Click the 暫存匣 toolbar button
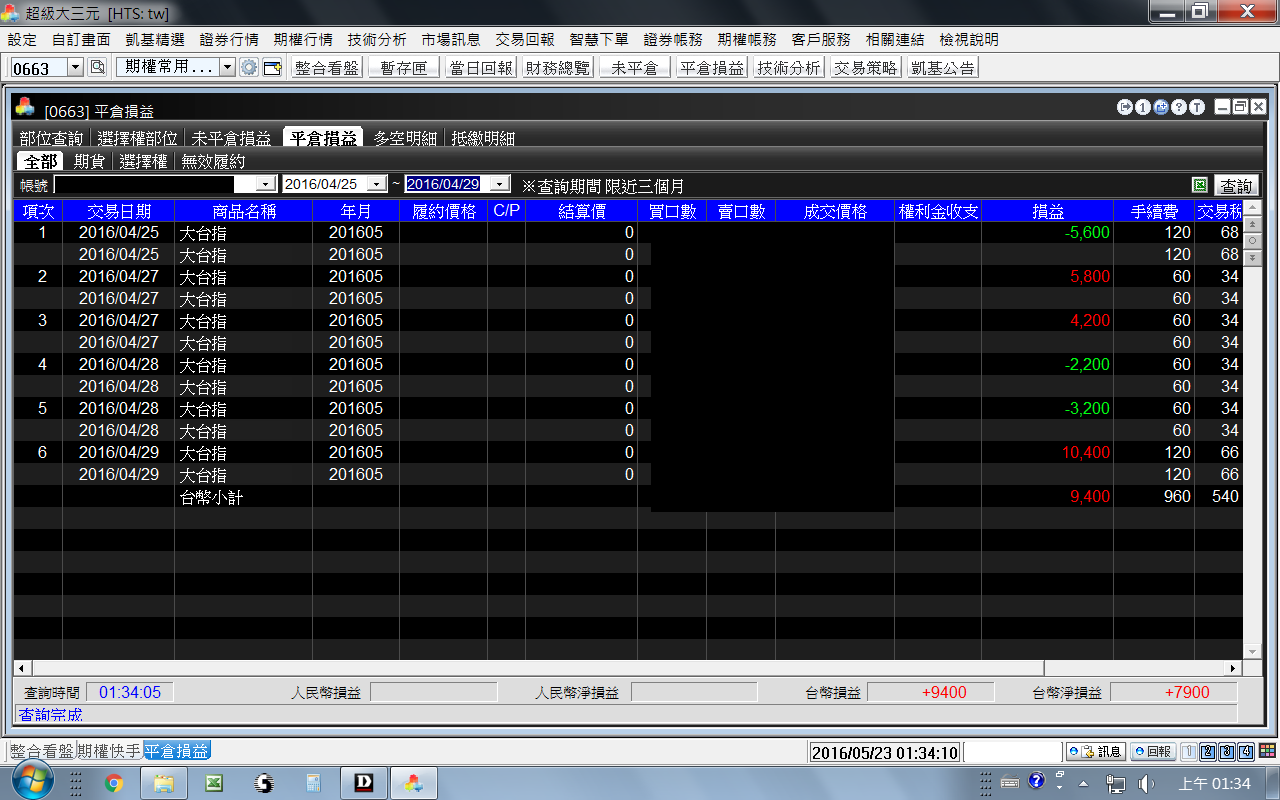 click(x=404, y=68)
